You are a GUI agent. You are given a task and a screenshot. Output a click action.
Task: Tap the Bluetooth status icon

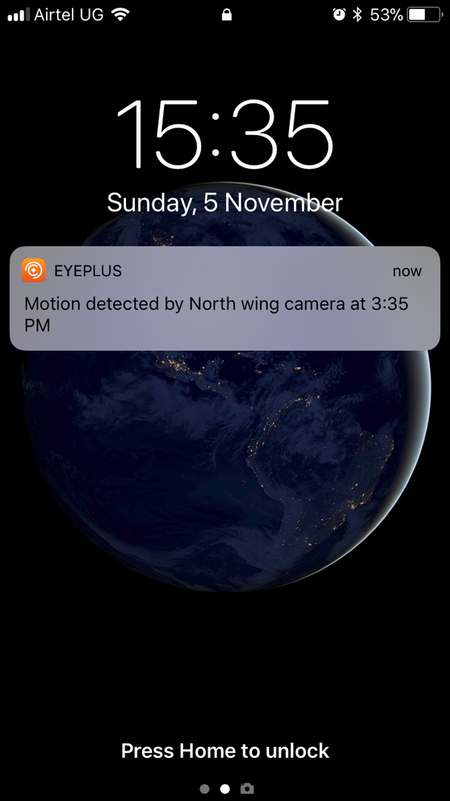(357, 15)
